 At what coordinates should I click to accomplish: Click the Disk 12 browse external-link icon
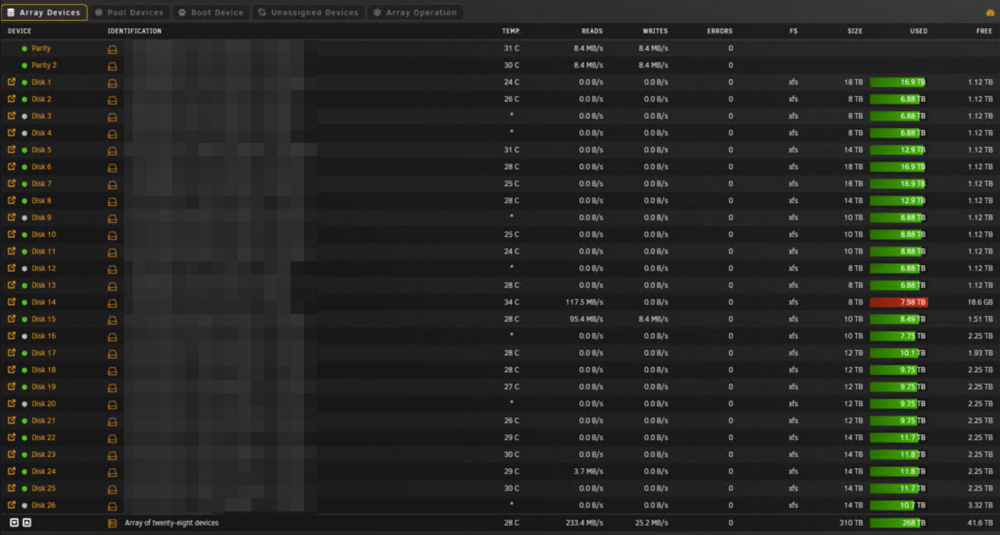pyautogui.click(x=11, y=268)
